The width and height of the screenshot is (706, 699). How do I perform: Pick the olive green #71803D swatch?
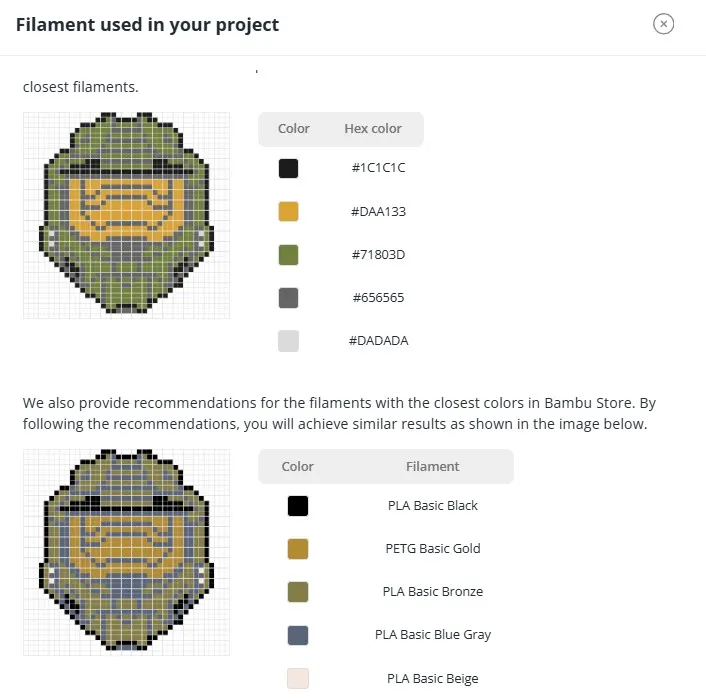point(288,255)
